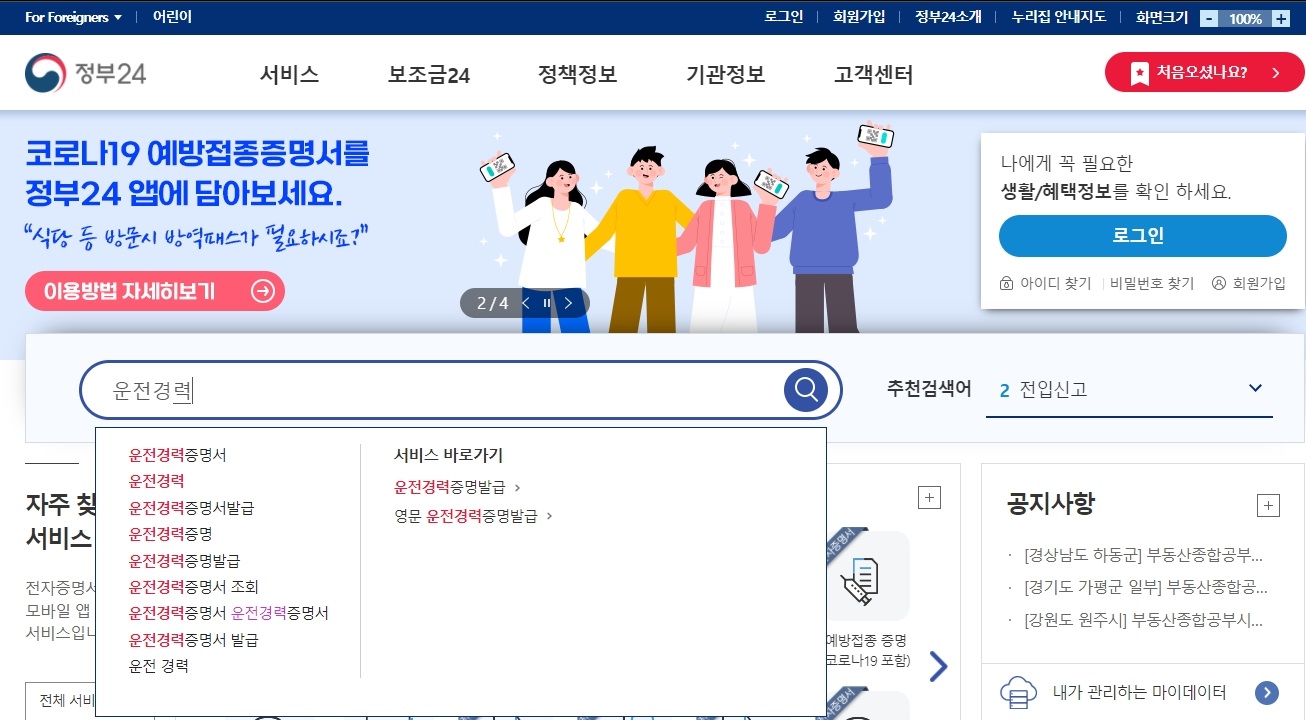Click the 처음오셨나요? button

click(x=1205, y=73)
